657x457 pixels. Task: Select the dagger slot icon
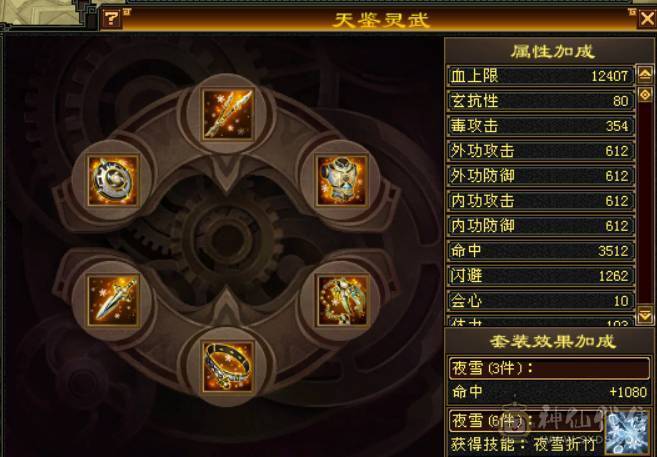[113, 300]
